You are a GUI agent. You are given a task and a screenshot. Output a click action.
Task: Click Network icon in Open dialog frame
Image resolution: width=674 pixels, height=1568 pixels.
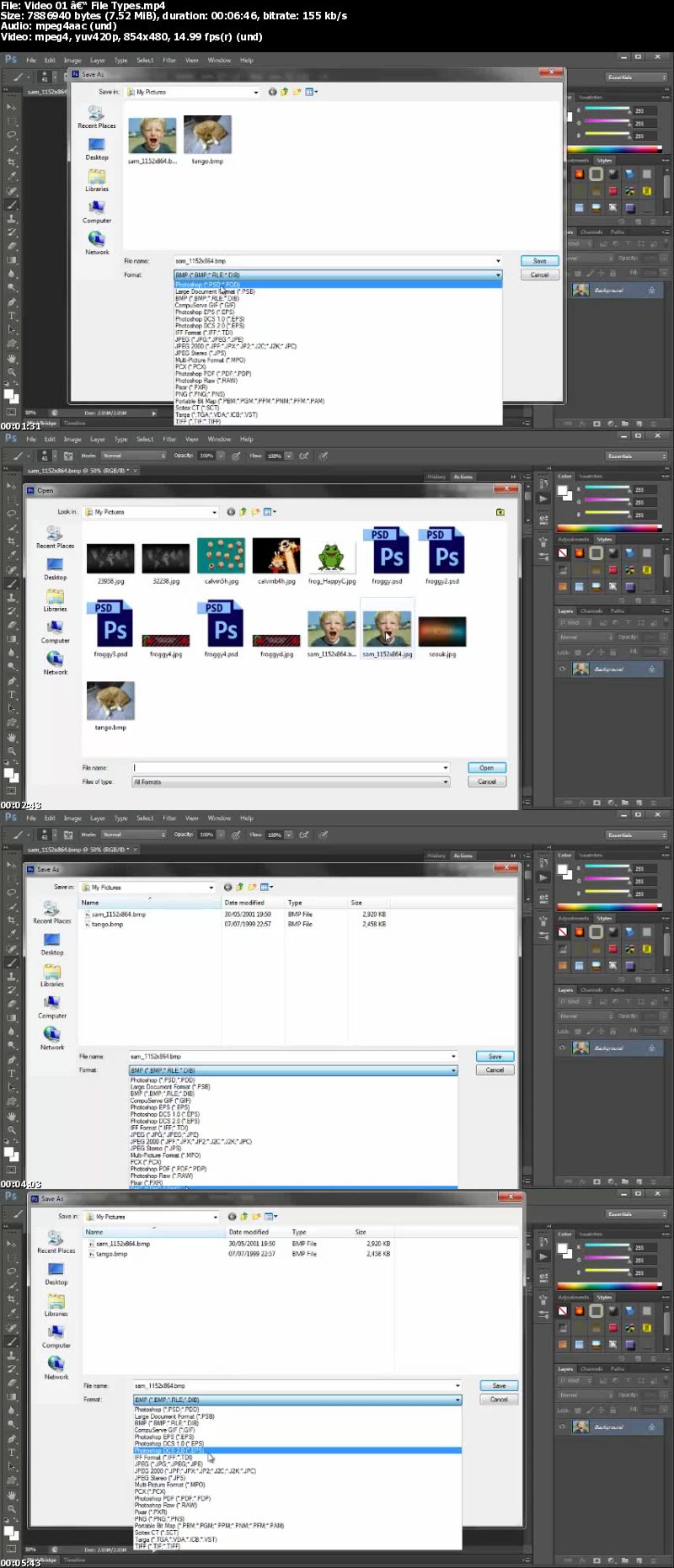click(55, 659)
